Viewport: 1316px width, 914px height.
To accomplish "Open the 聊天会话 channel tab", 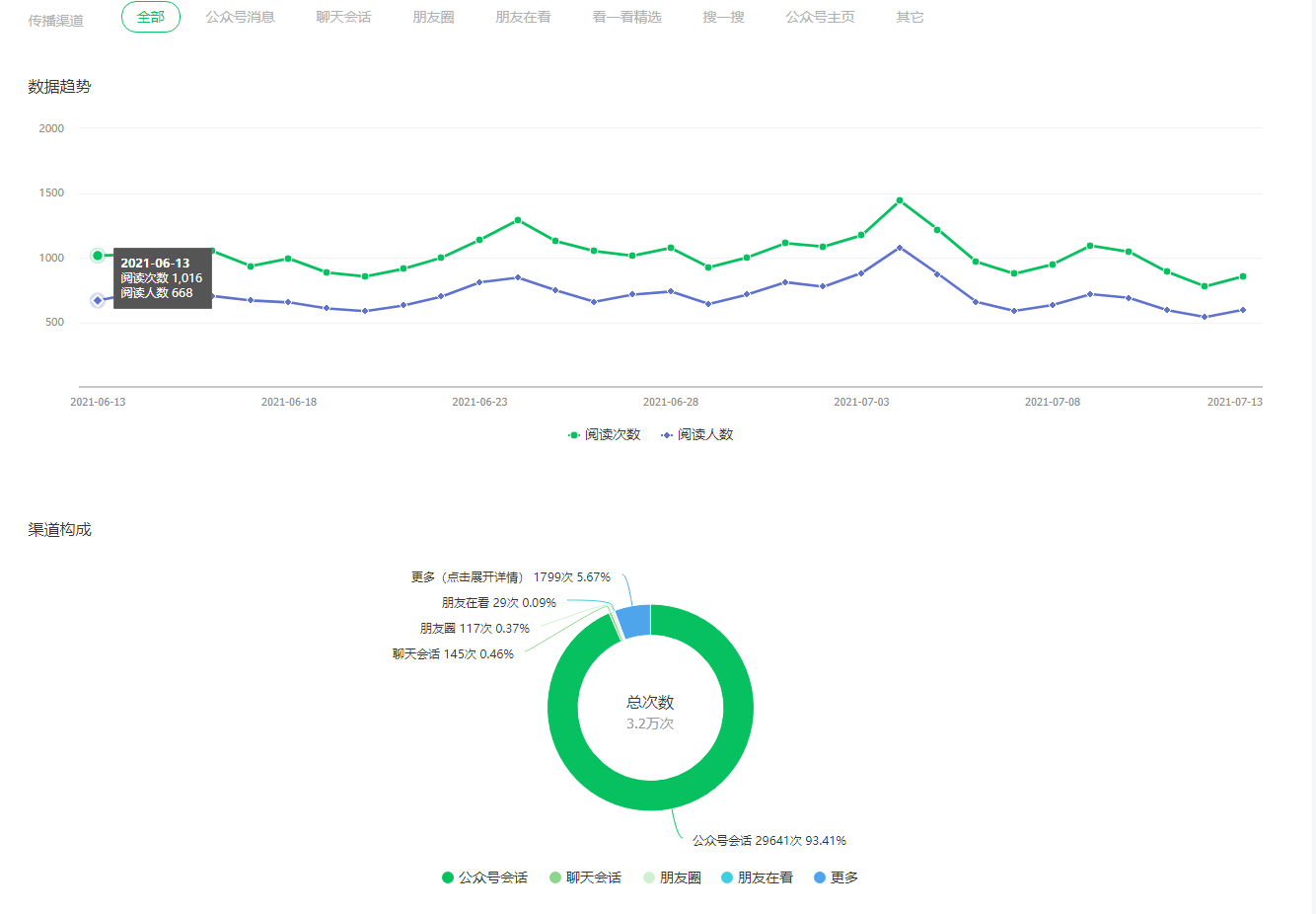I will [x=343, y=17].
